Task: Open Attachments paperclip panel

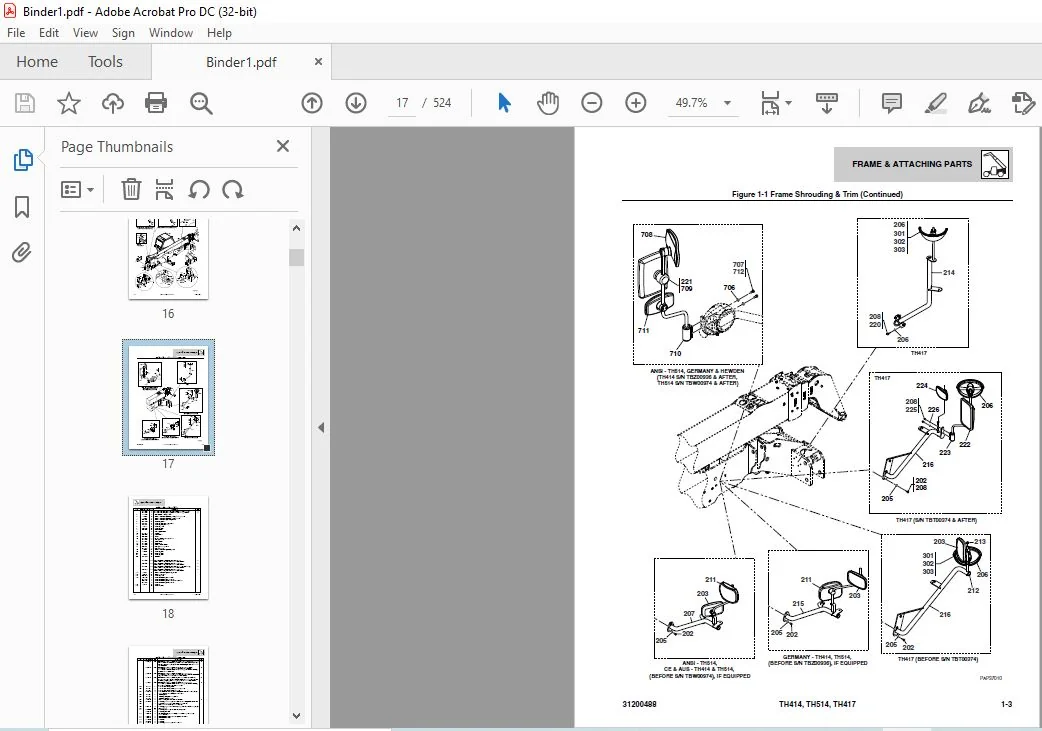Action: coord(22,253)
